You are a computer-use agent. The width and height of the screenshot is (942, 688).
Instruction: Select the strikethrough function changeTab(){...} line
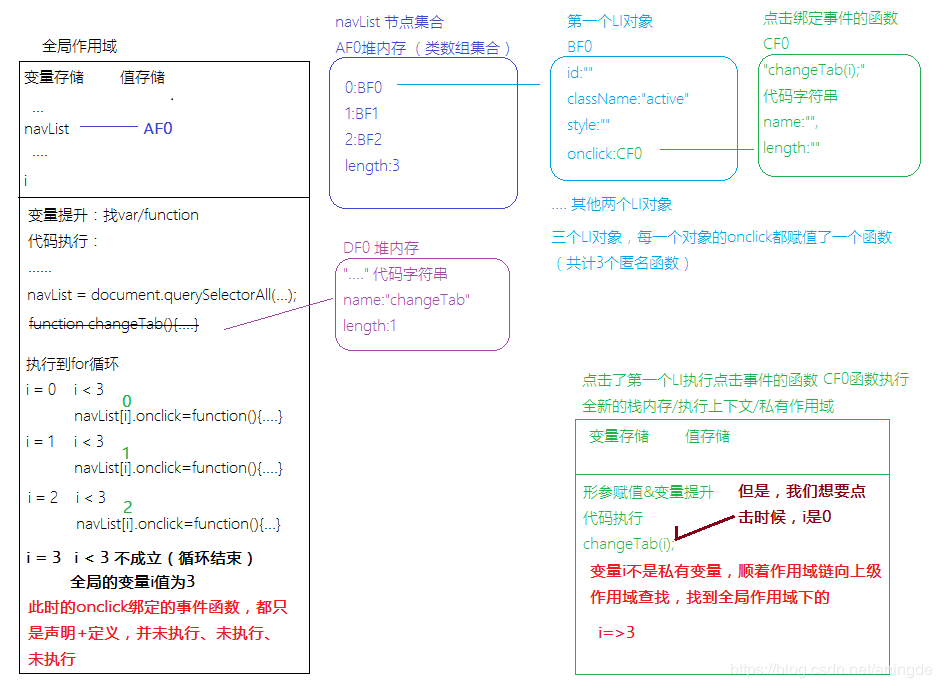(112, 324)
